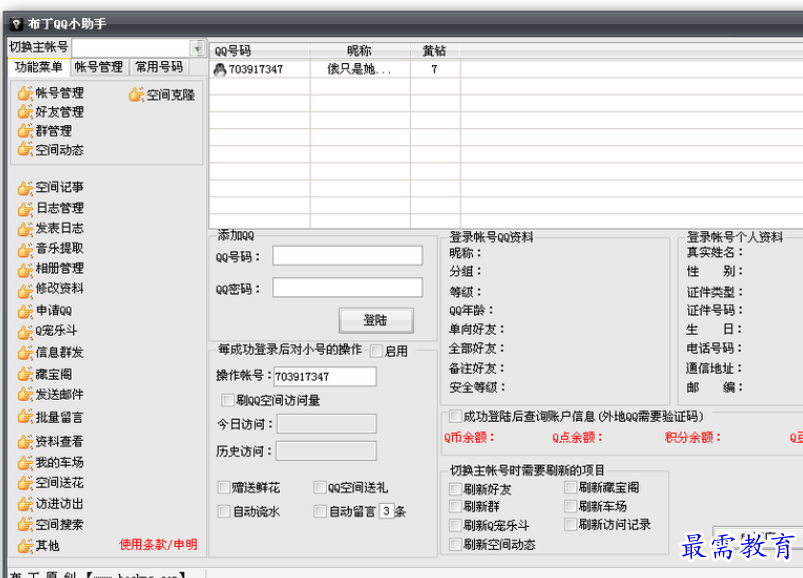The image size is (803, 578).
Task: Switch to 常用号码 tab
Action: tap(159, 67)
